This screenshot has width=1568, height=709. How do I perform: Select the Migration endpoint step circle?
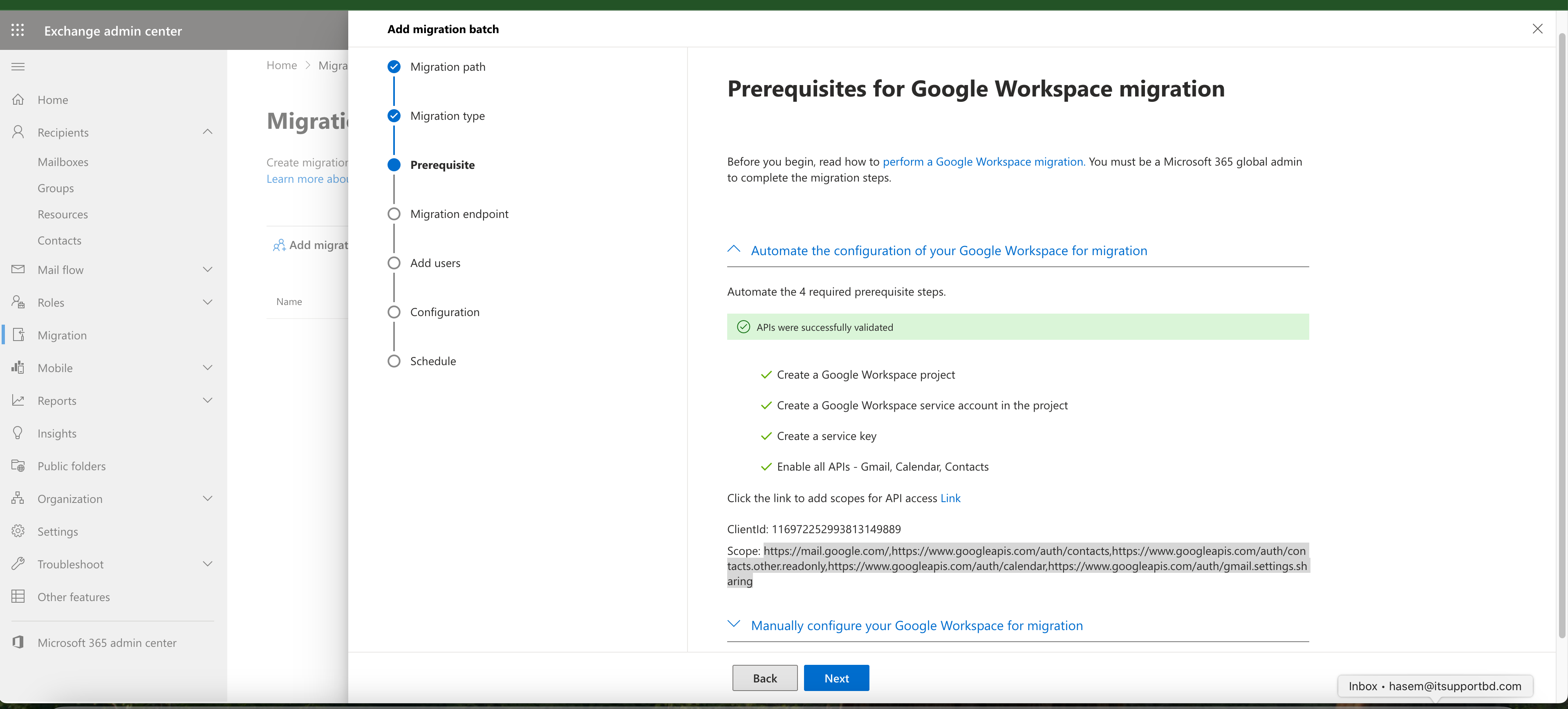(x=394, y=214)
